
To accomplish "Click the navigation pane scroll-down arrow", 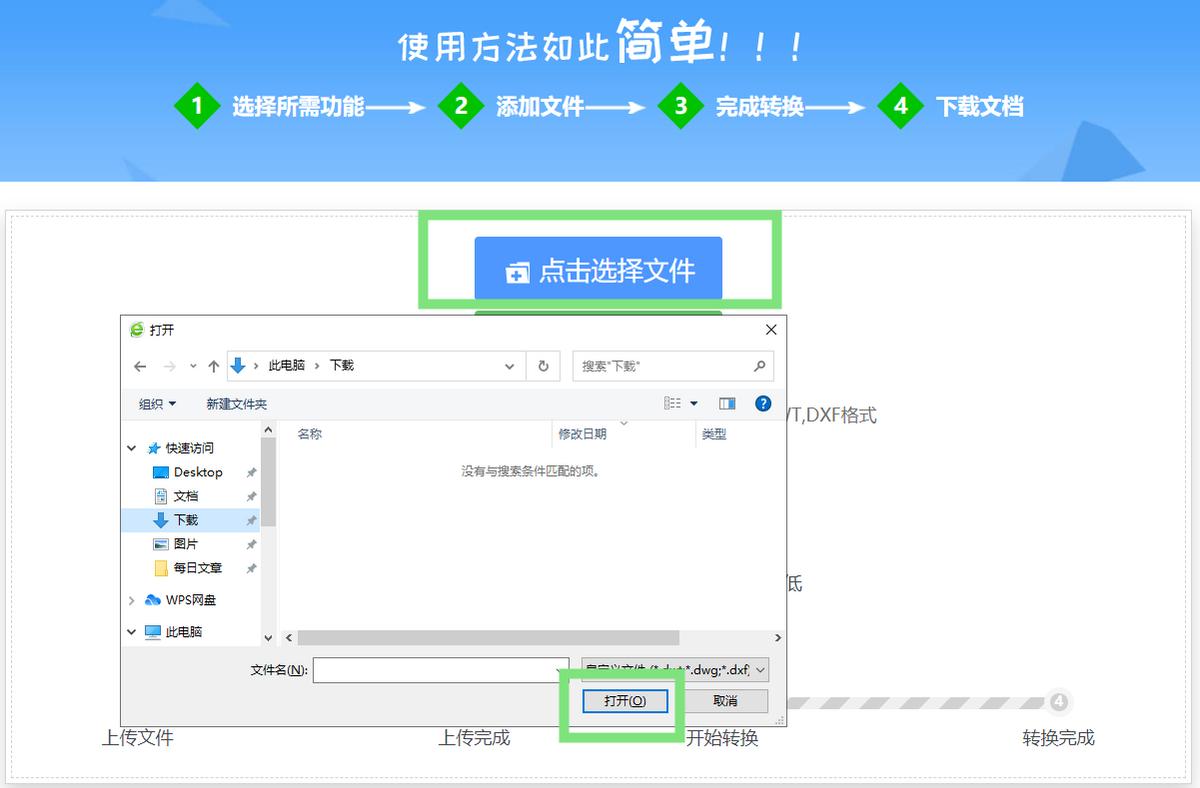I will [268, 637].
